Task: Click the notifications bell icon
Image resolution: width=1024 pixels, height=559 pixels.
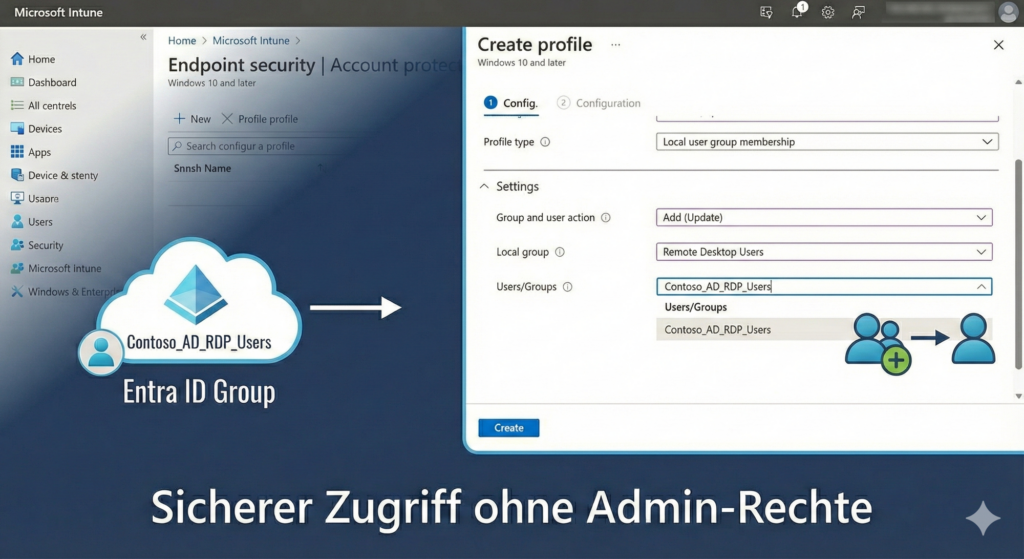Action: click(798, 13)
